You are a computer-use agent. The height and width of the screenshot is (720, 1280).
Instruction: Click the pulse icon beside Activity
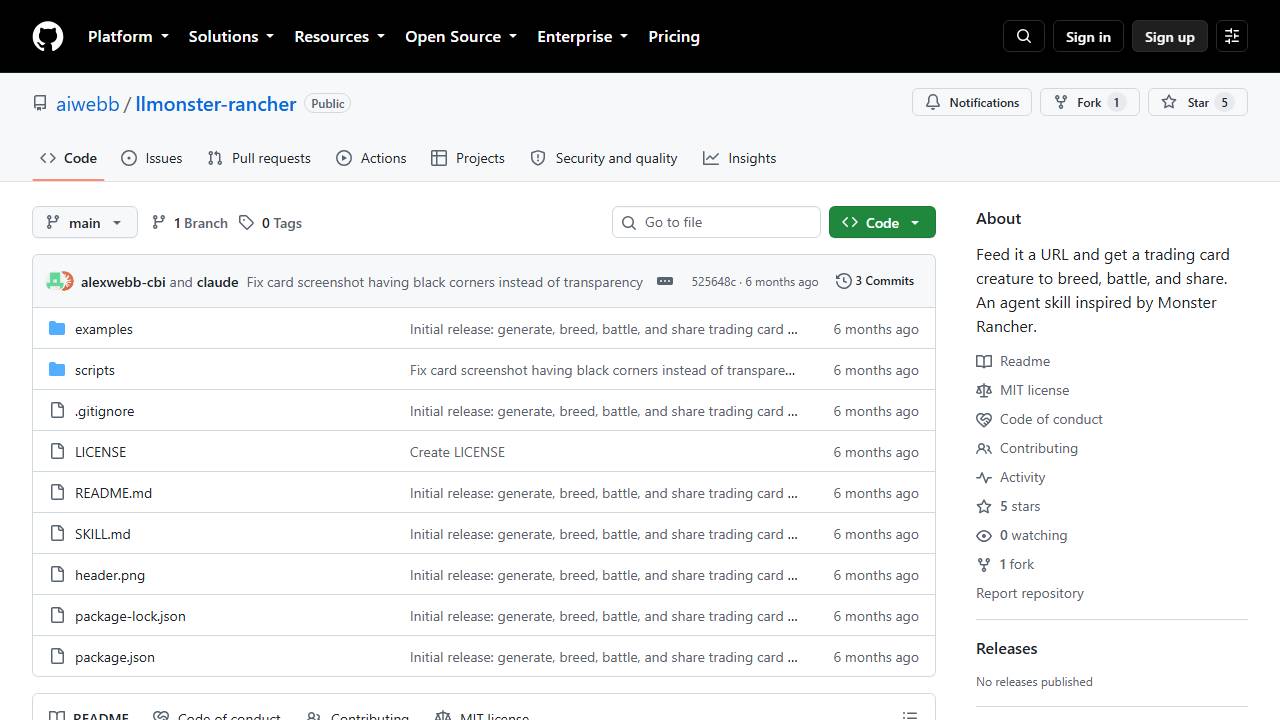pyautogui.click(x=984, y=477)
